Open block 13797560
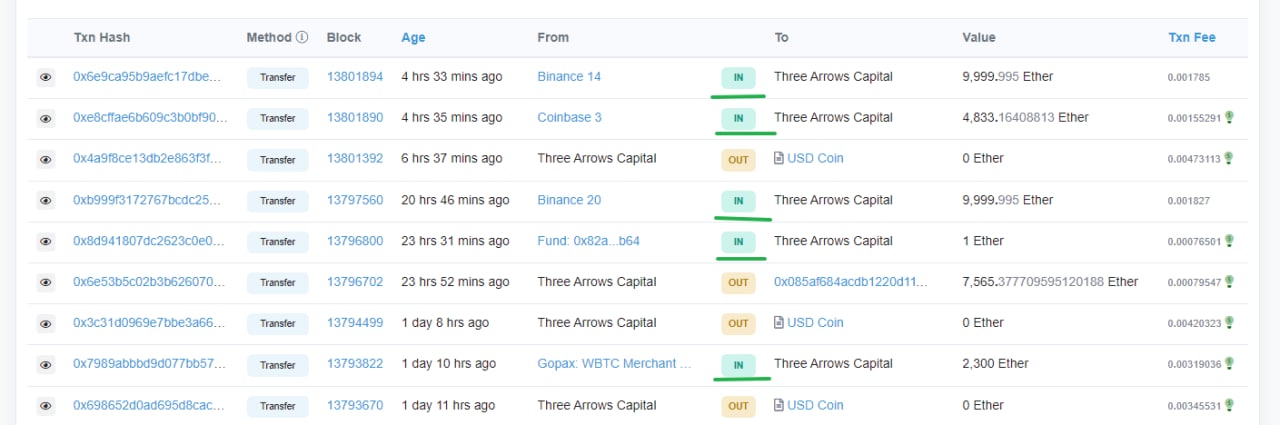The image size is (1280, 425). pos(355,200)
